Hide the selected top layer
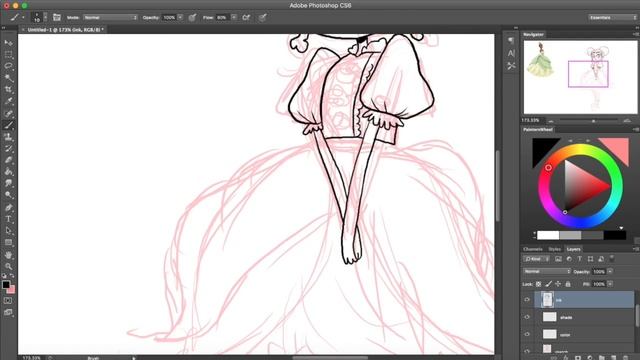The width and height of the screenshot is (640, 360). [527, 300]
